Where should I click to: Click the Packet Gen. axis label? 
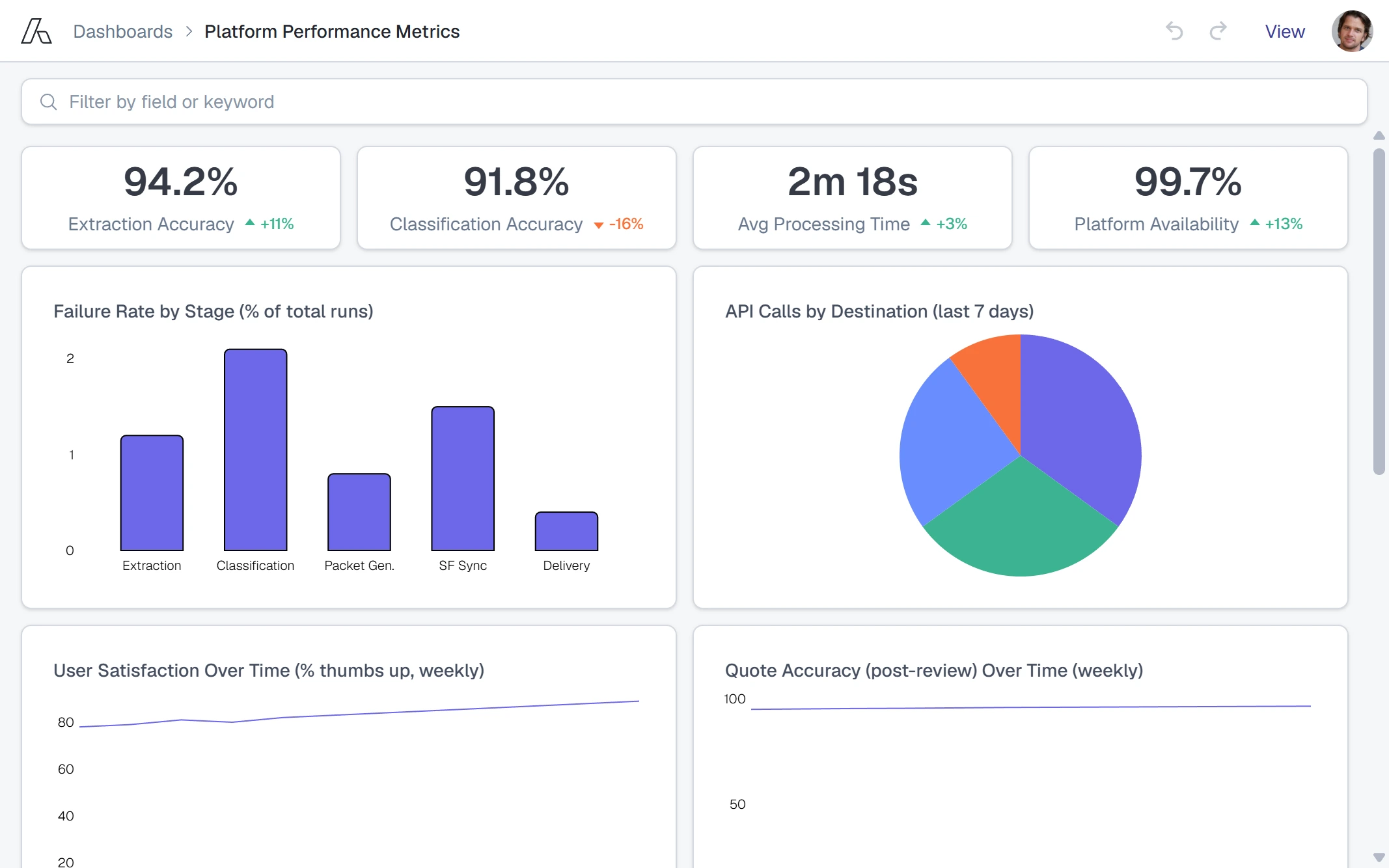tap(359, 565)
